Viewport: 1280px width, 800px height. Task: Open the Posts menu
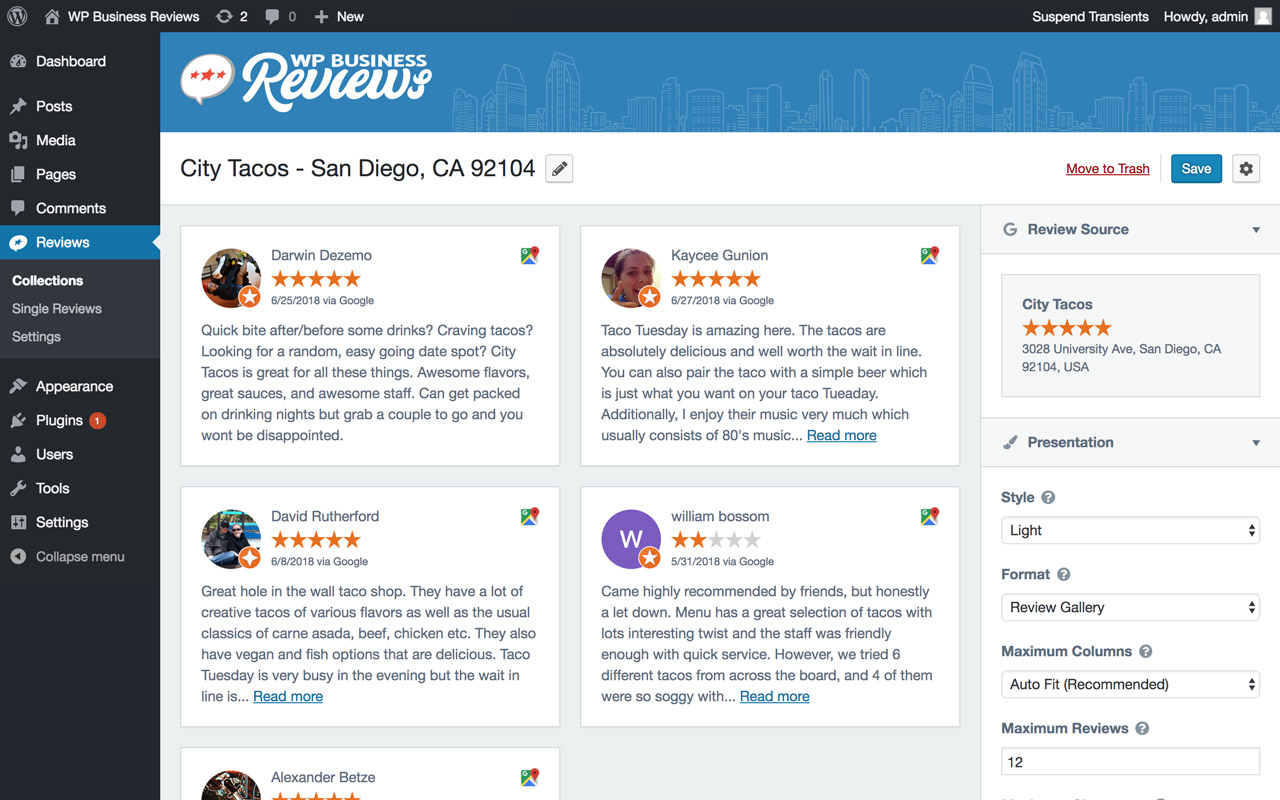point(80,106)
